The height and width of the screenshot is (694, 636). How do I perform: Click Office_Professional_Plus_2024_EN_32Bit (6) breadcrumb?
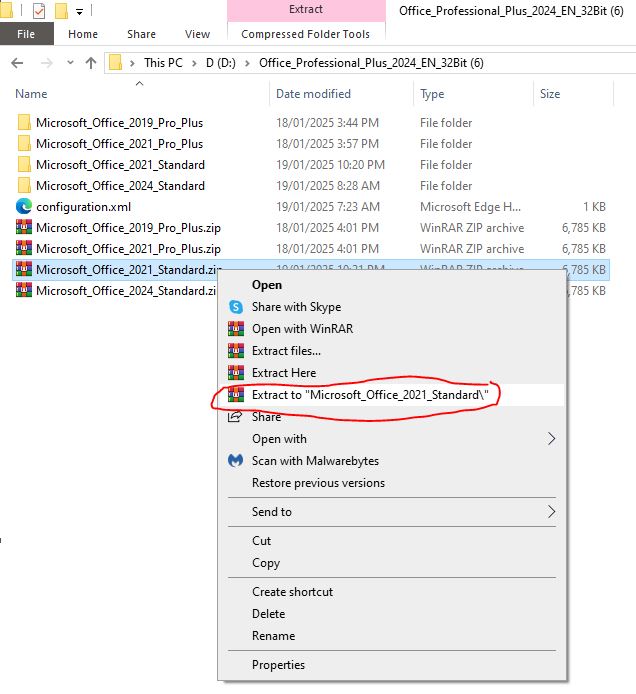coord(371,63)
